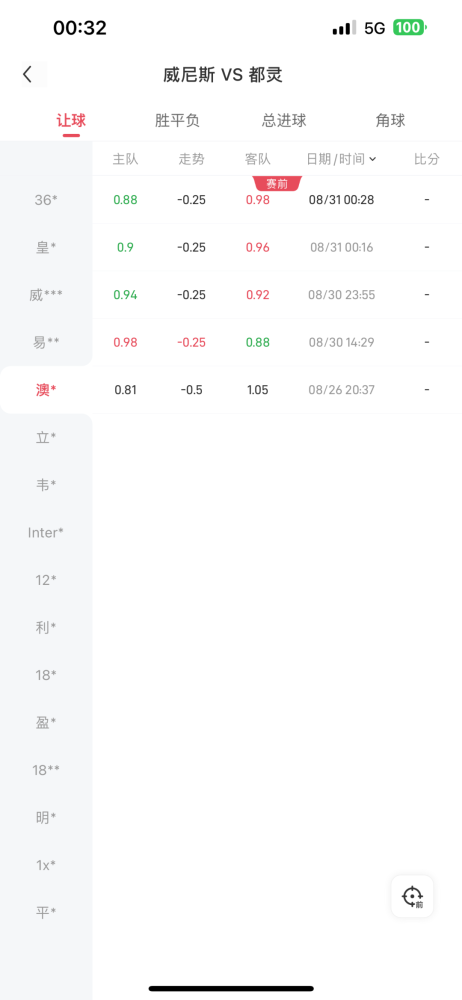Select the 让球 tab
The height and width of the screenshot is (1000, 462).
(71, 121)
